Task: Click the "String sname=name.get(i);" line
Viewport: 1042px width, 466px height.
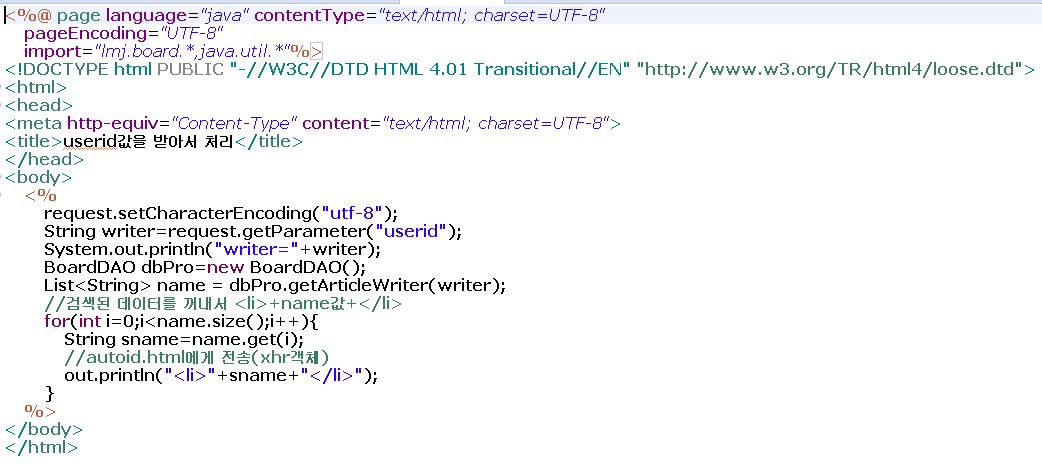Action: pyautogui.click(x=184, y=340)
